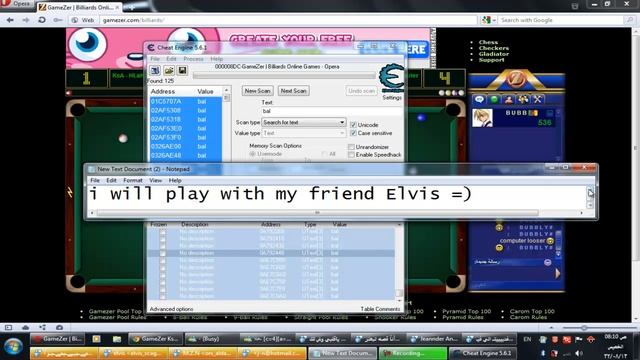Select address 01C6707A in results list
The height and width of the screenshot is (360, 640).
click(186, 101)
